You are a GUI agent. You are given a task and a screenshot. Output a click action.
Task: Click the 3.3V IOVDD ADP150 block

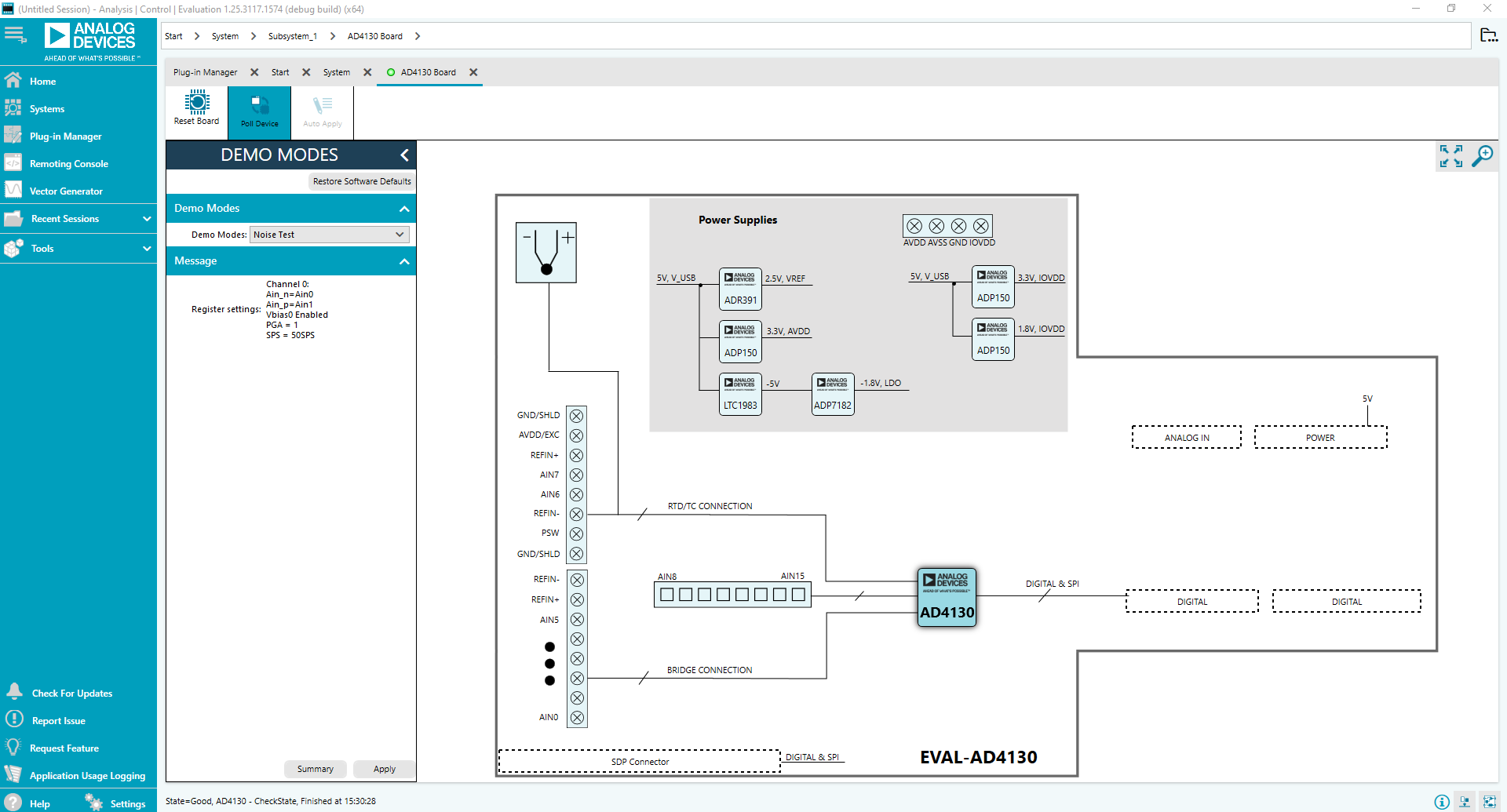[x=993, y=286]
